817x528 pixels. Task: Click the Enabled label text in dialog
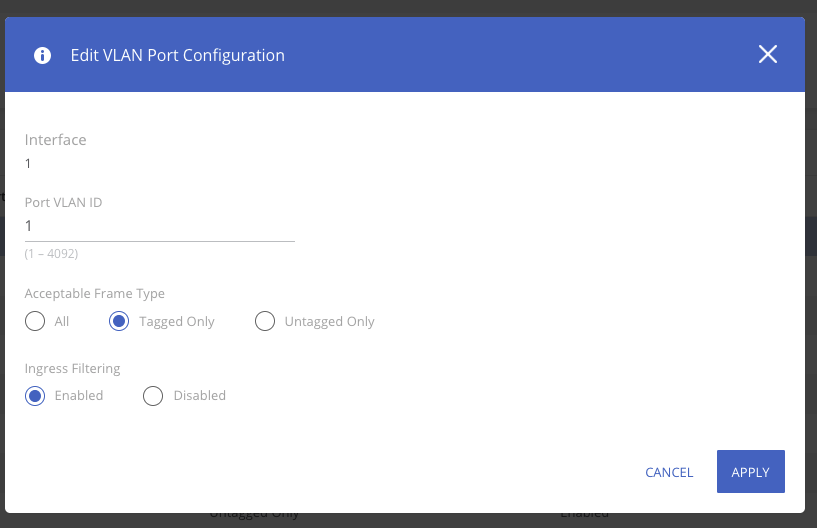pyautogui.click(x=79, y=395)
